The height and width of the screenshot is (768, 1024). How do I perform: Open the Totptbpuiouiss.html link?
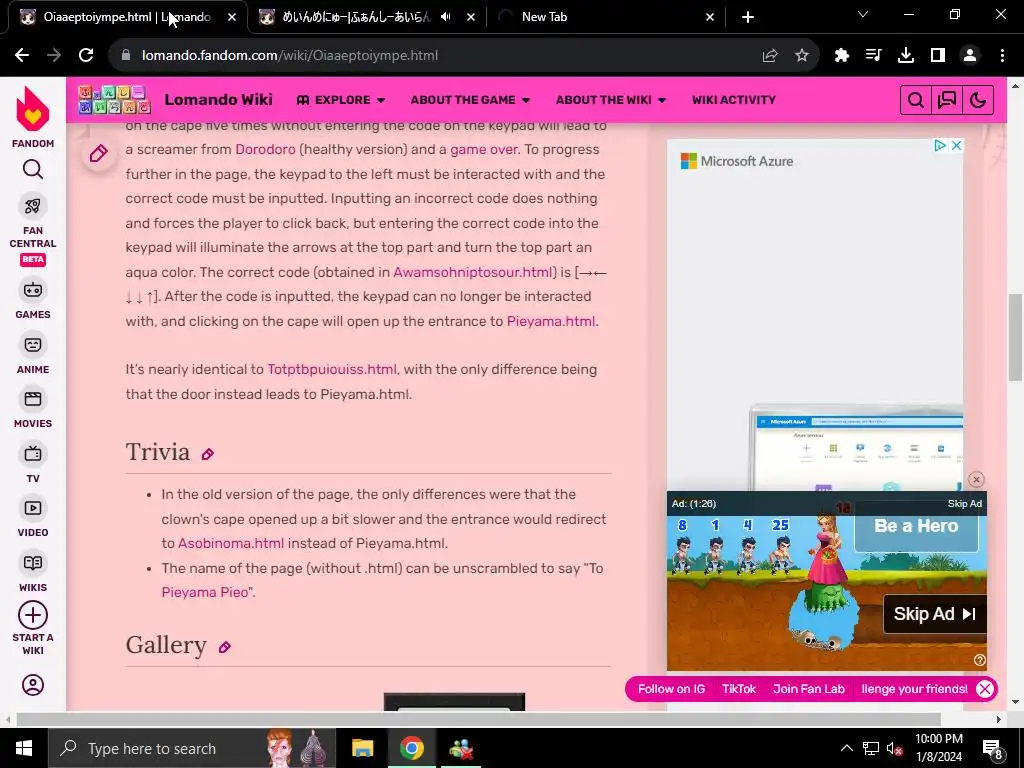click(332, 369)
